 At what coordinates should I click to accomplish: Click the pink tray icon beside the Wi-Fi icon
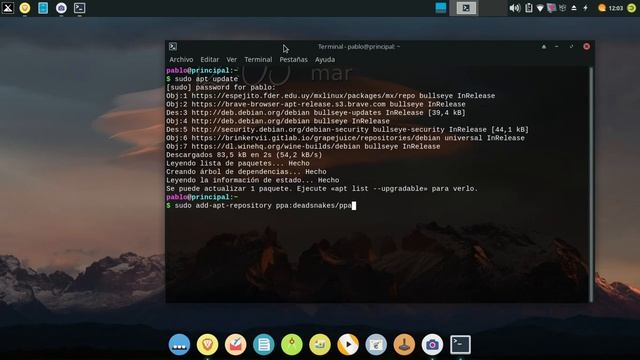[551, 8]
